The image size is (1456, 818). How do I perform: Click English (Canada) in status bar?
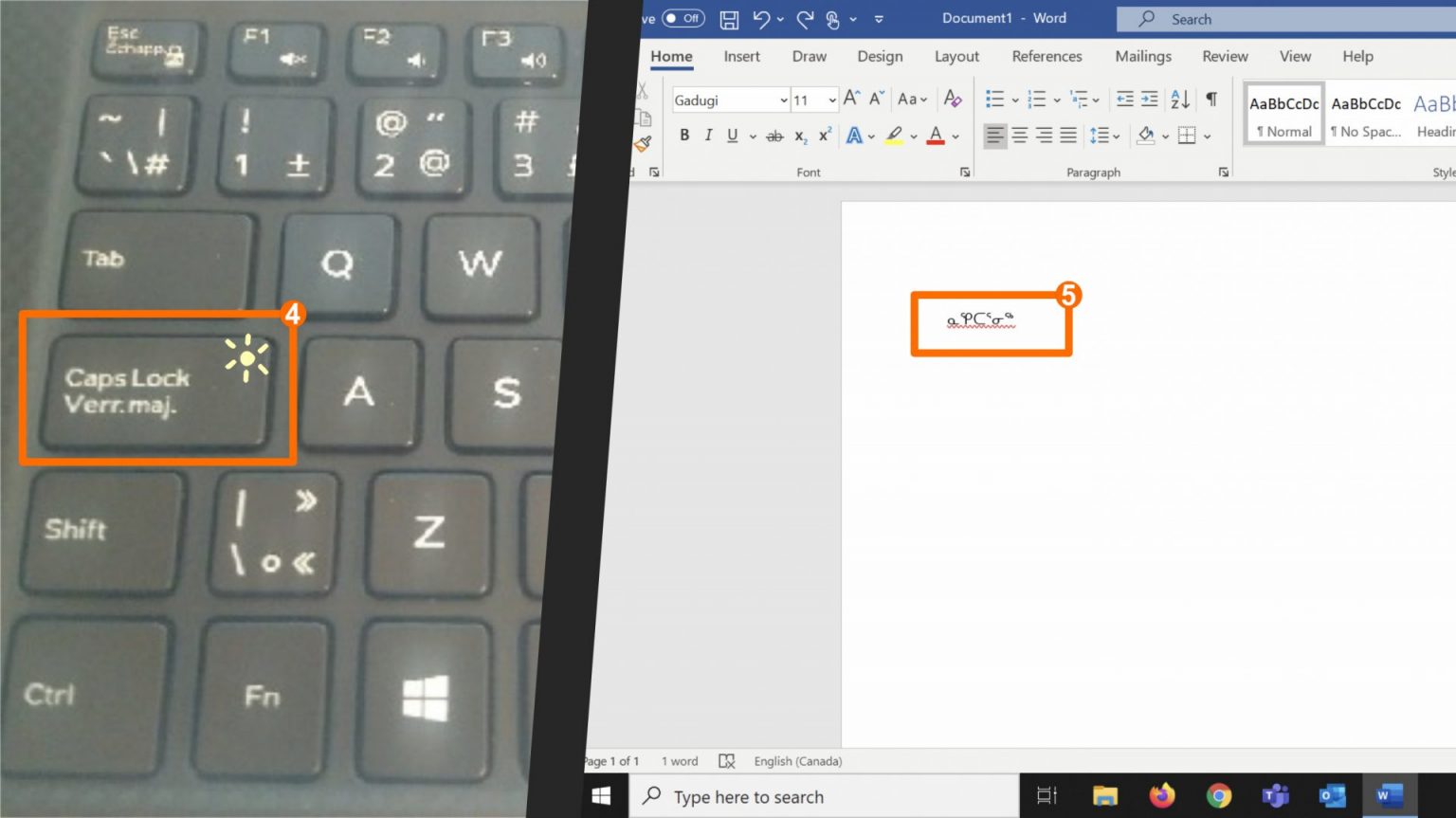[x=797, y=761]
